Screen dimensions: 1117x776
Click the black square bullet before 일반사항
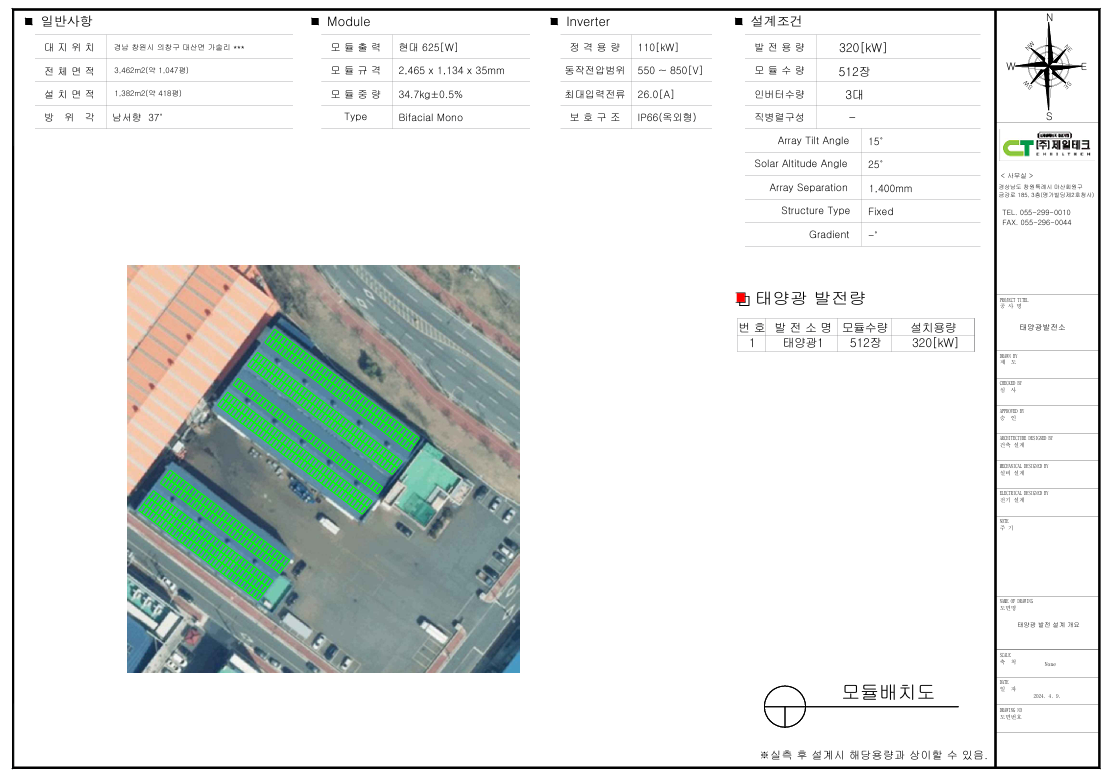(28, 22)
